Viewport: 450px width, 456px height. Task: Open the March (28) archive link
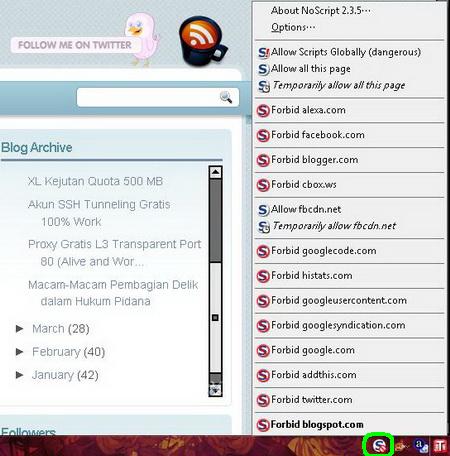61,329
